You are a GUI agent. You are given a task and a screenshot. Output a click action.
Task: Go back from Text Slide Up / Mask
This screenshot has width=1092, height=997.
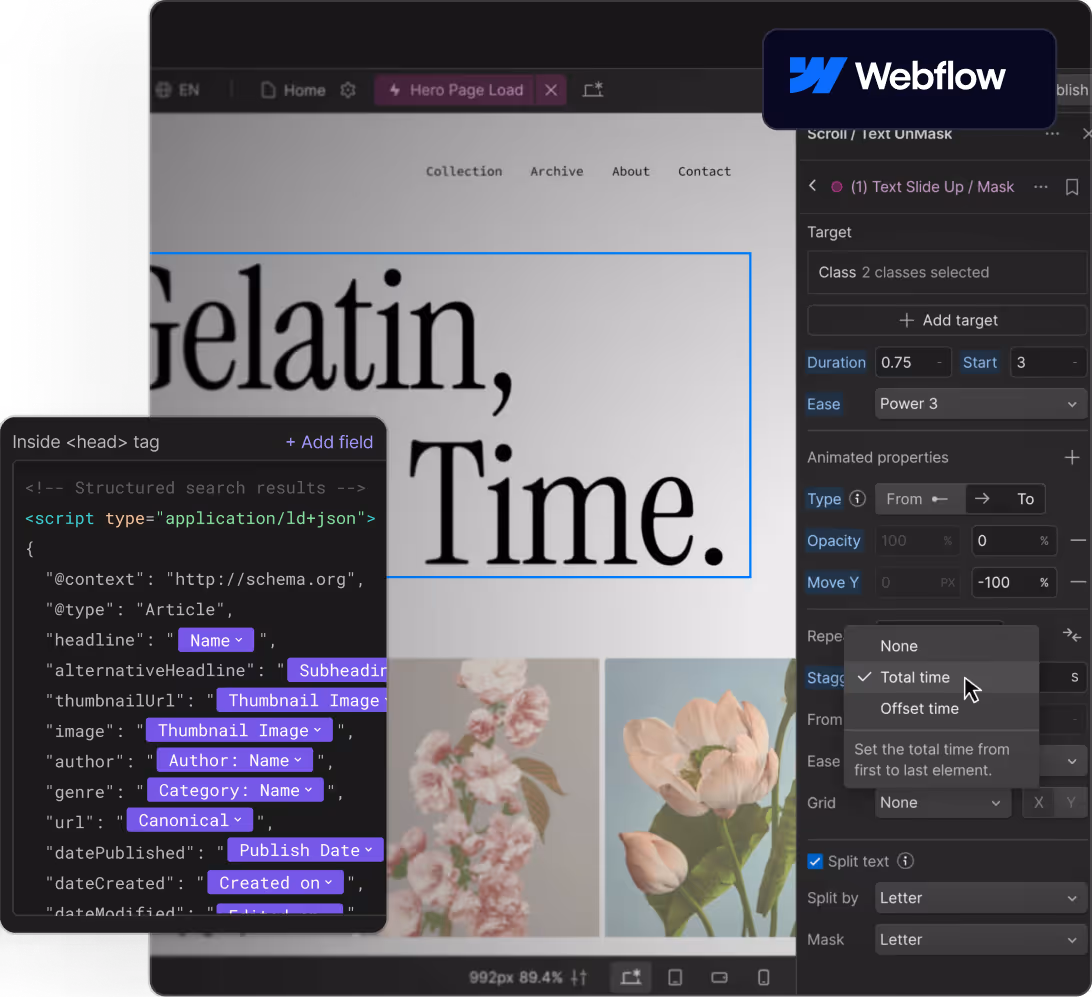coord(813,186)
